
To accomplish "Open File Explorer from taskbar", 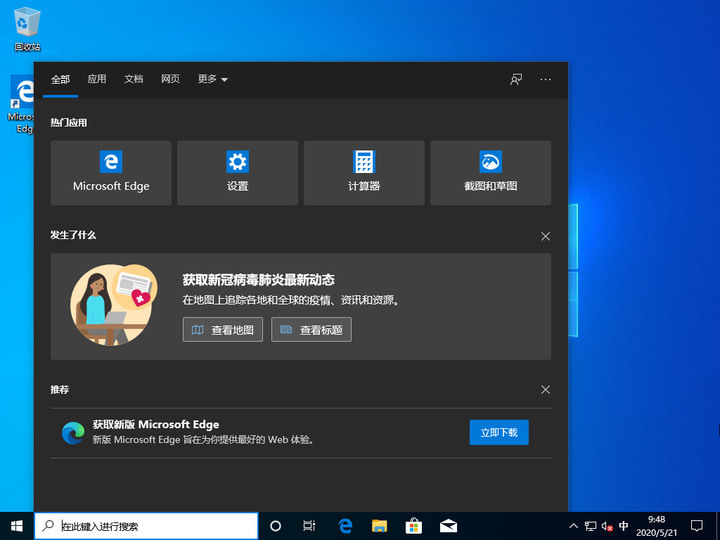I will 379,525.
